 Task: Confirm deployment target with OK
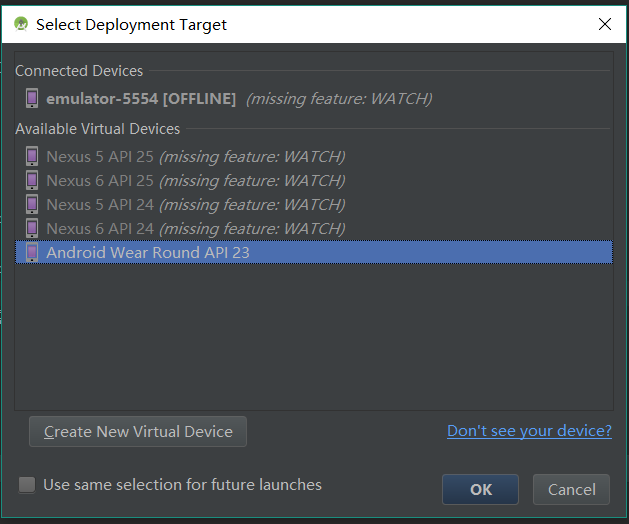pos(480,489)
